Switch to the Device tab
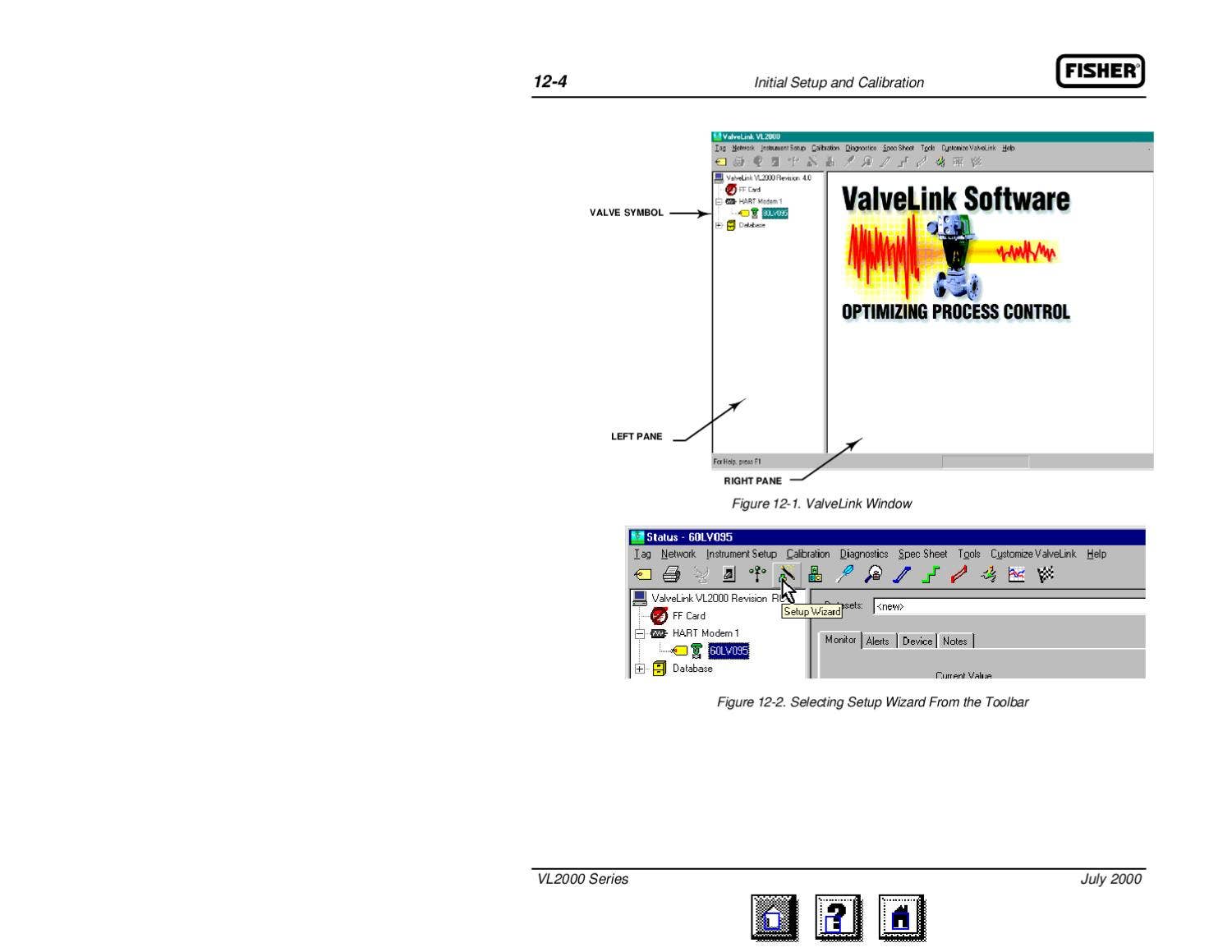Viewport: 1232px width, 952px height. point(917,642)
